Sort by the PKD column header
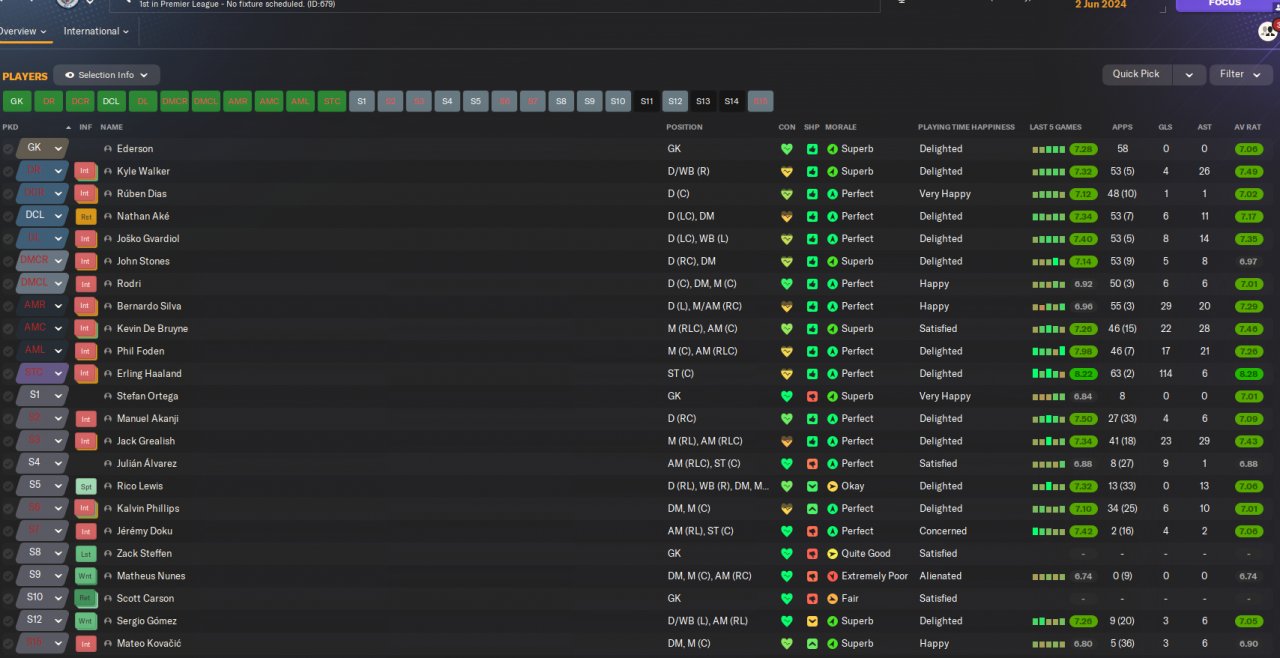The image size is (1280, 658). (10, 127)
